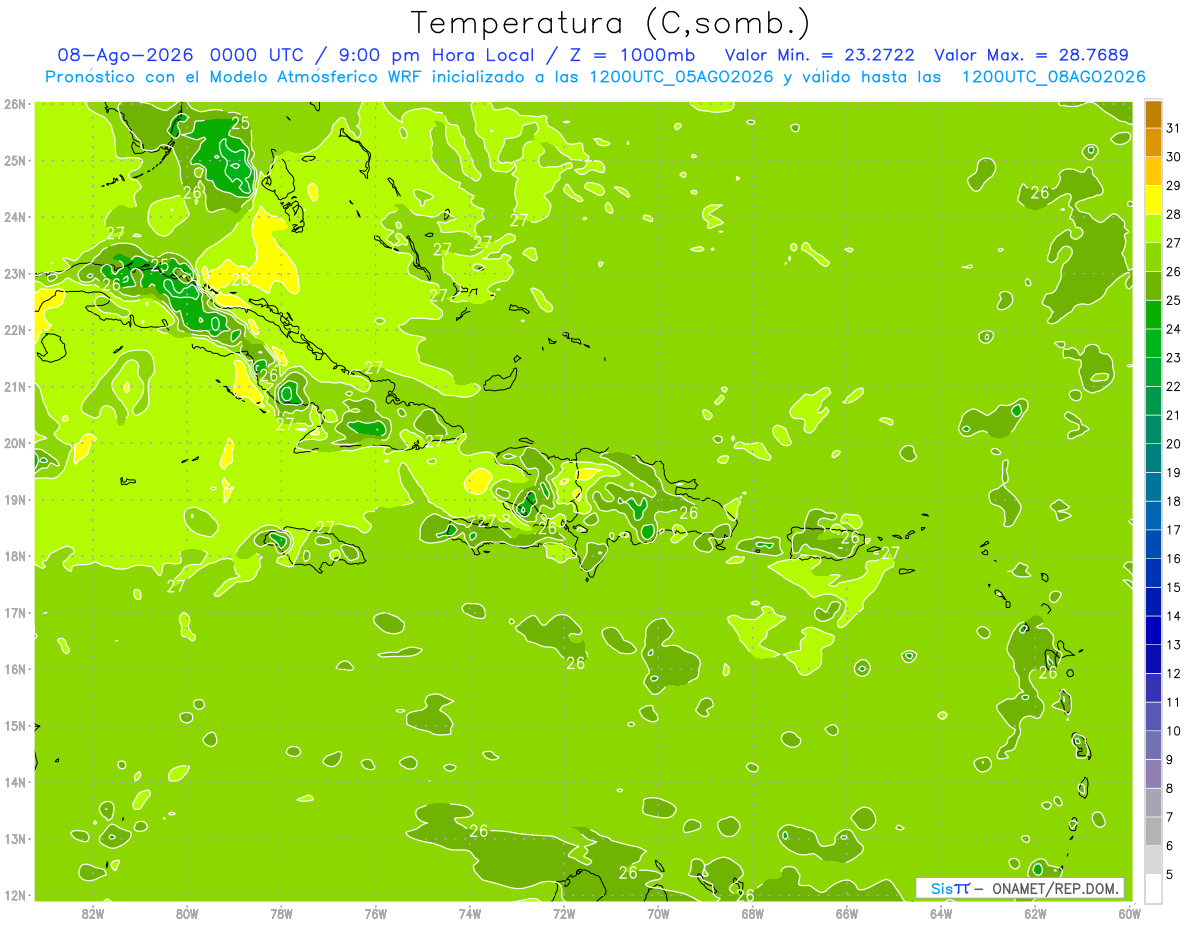This screenshot has width=1200, height=927.
Task: Select the yellow swatch between legend values 28 and 29
Action: pos(1153,200)
